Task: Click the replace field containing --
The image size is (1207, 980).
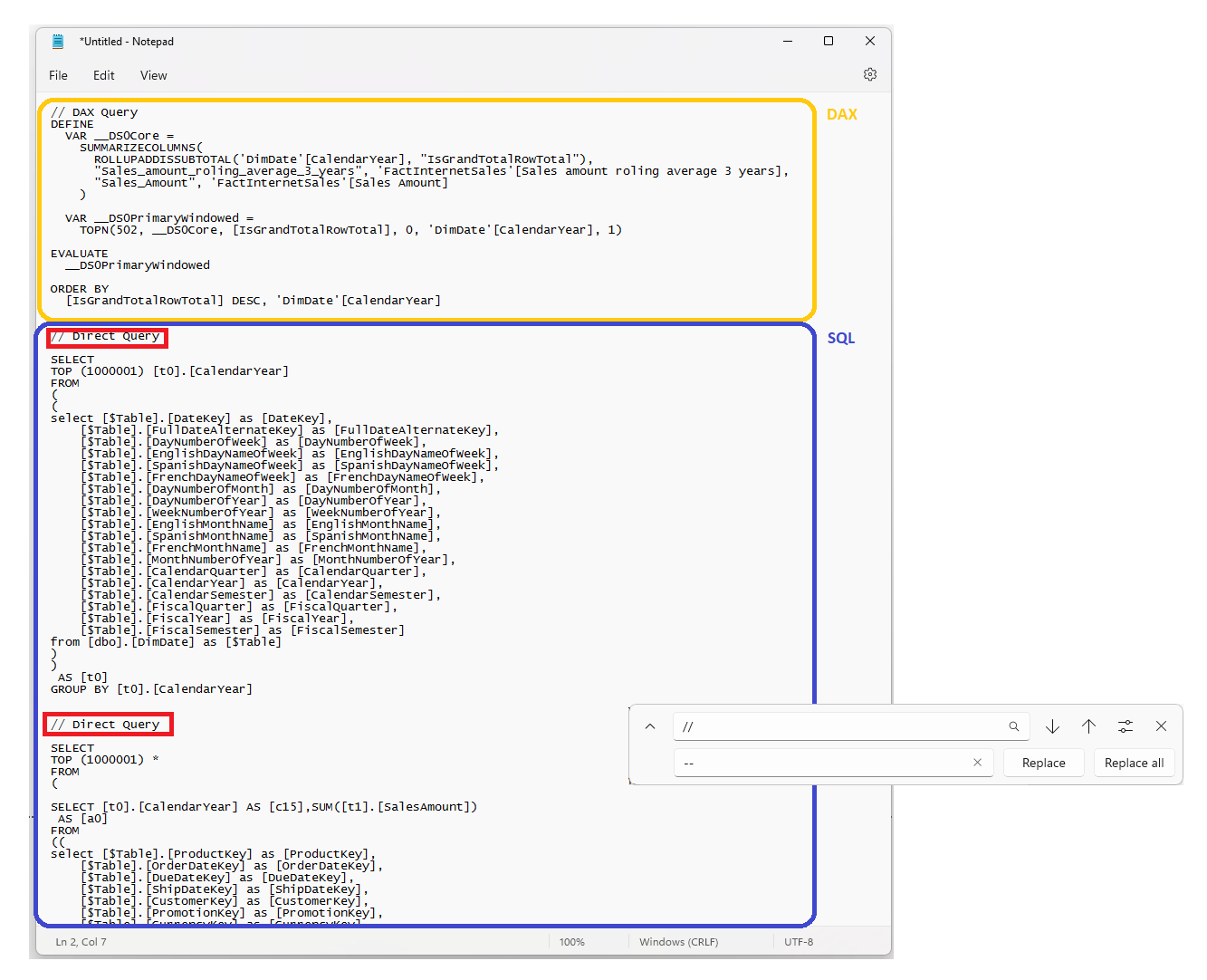Action: (x=824, y=763)
